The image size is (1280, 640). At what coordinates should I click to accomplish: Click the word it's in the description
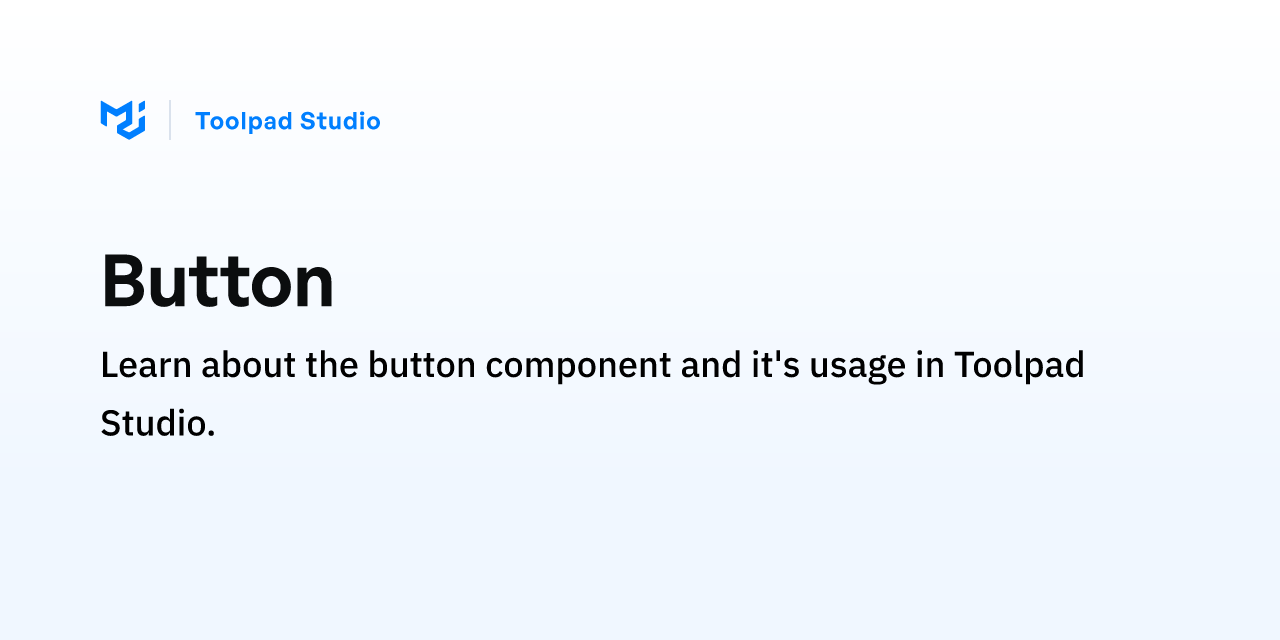pyautogui.click(x=775, y=365)
